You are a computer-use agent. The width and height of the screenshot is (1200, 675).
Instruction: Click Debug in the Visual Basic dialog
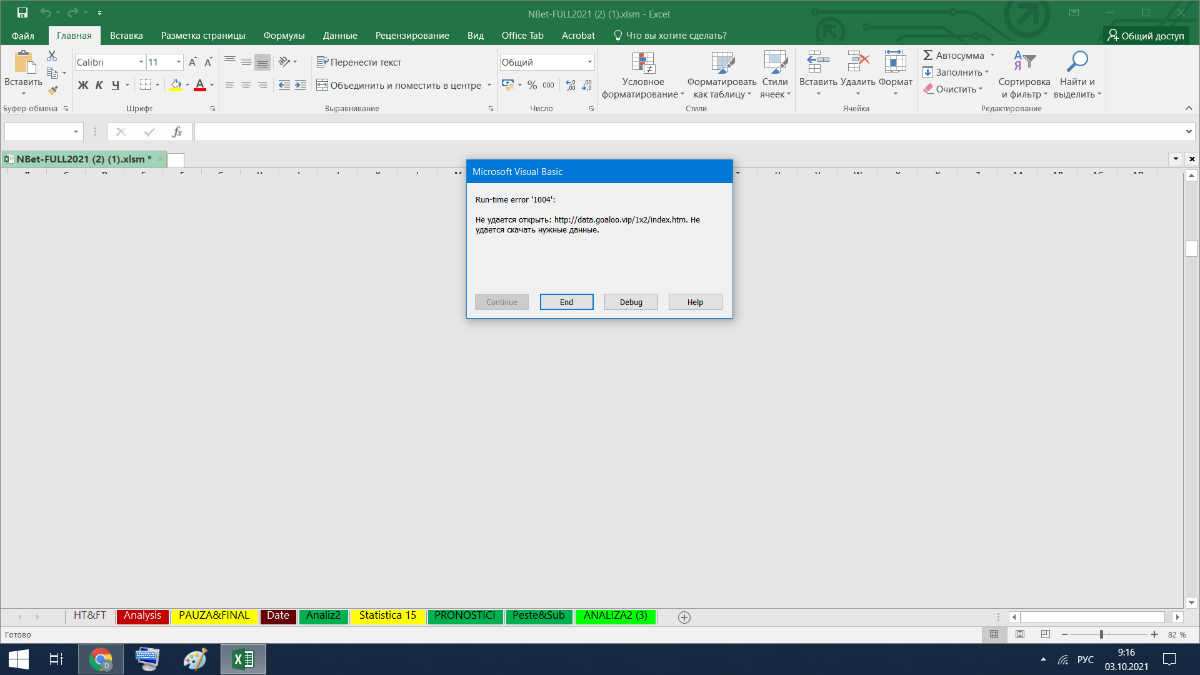631,302
